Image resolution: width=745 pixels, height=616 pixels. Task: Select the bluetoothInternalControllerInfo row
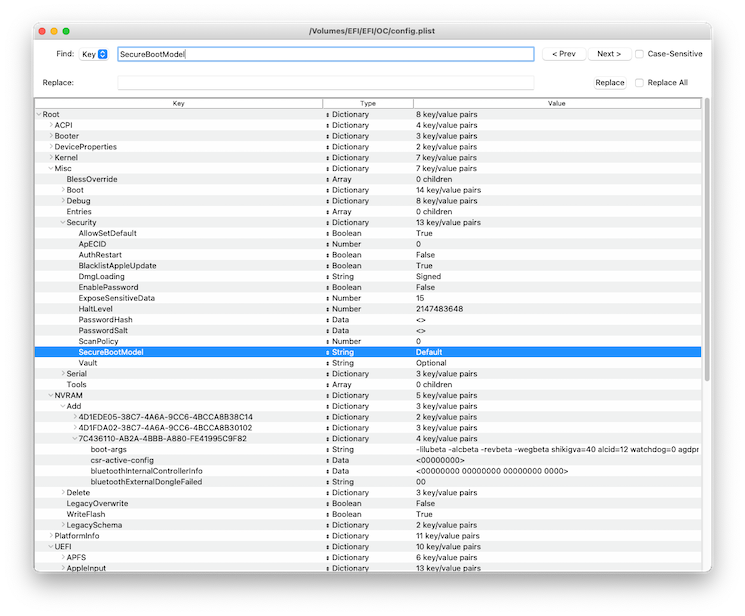368,471
